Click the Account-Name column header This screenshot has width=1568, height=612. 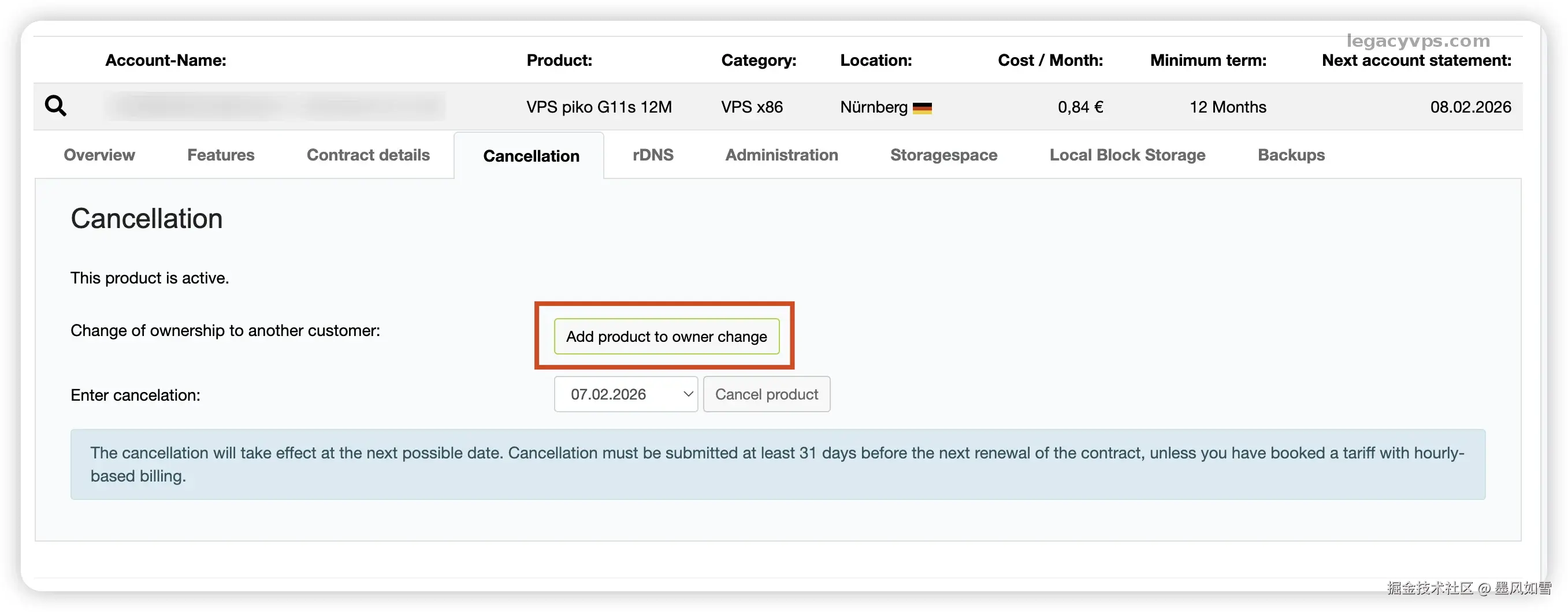tap(166, 60)
